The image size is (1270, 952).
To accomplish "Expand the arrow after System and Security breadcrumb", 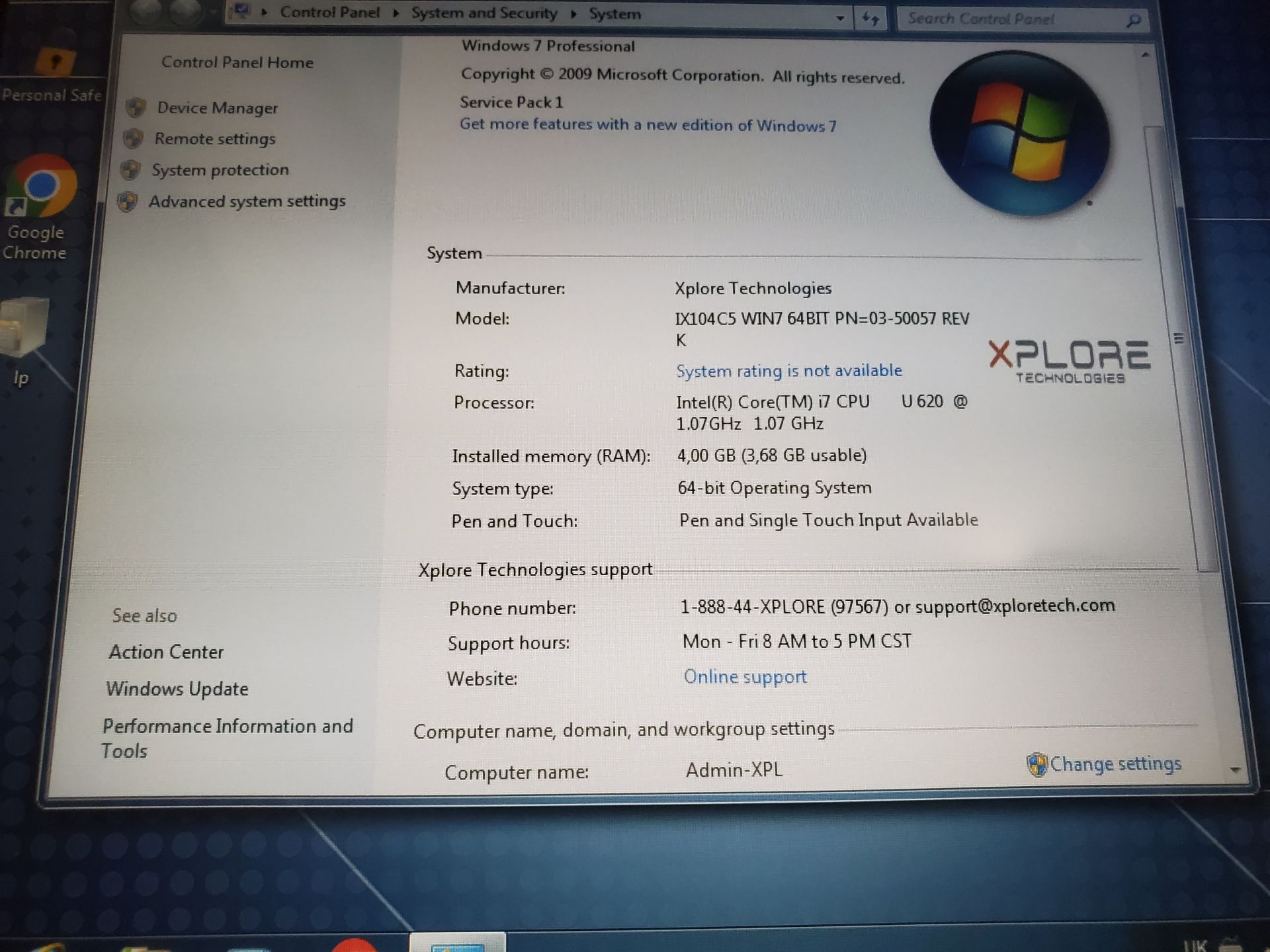I will click(x=573, y=14).
